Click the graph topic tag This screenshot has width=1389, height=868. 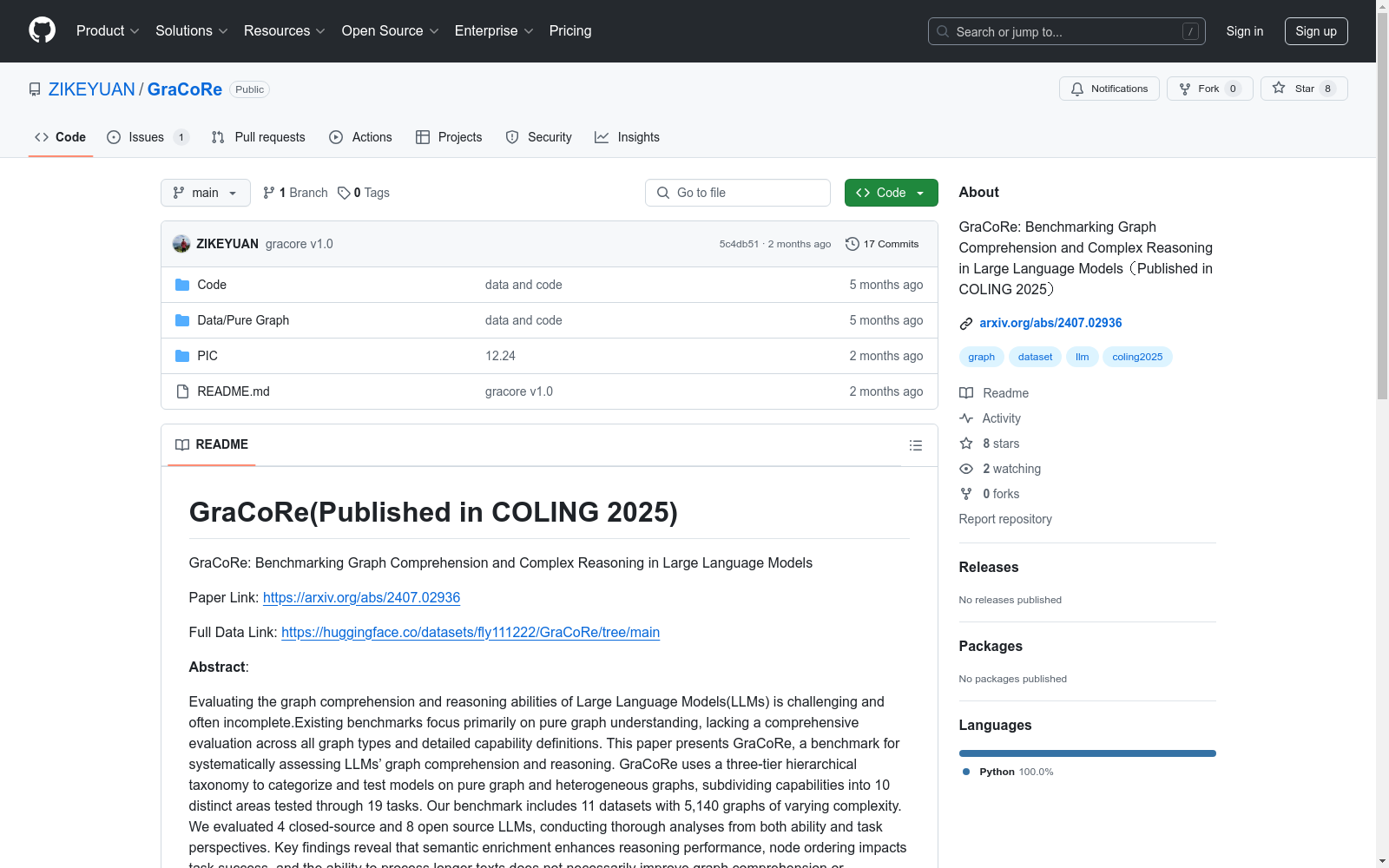coord(982,357)
